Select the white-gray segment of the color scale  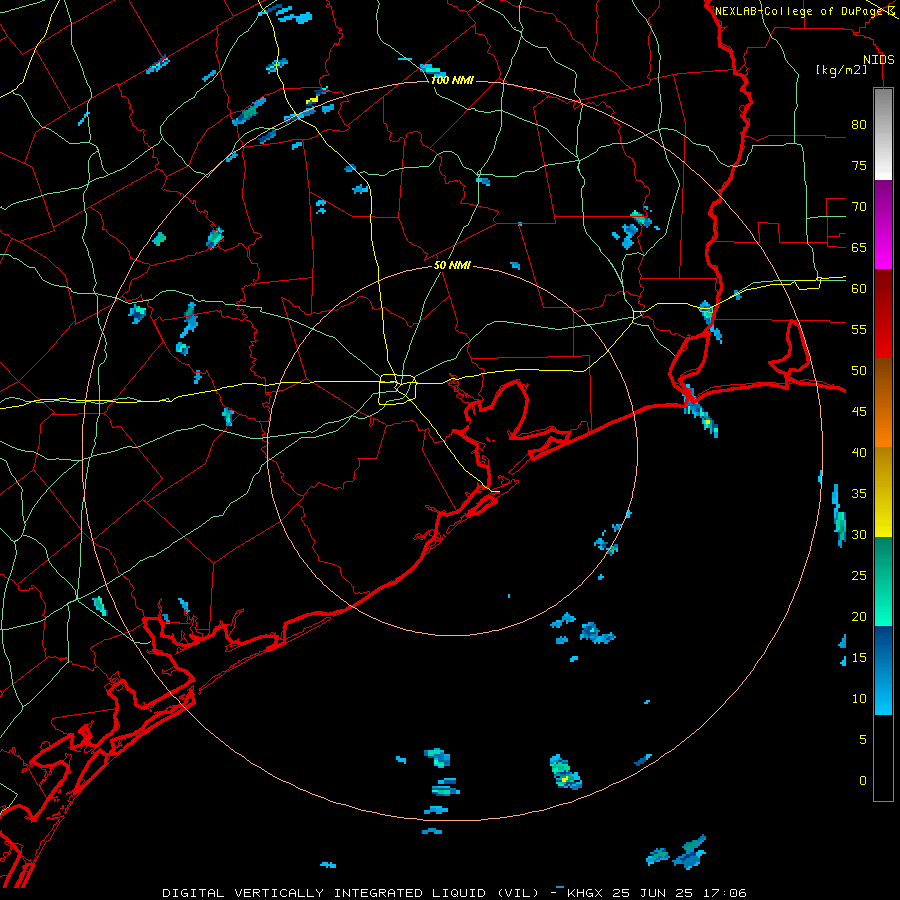click(883, 134)
